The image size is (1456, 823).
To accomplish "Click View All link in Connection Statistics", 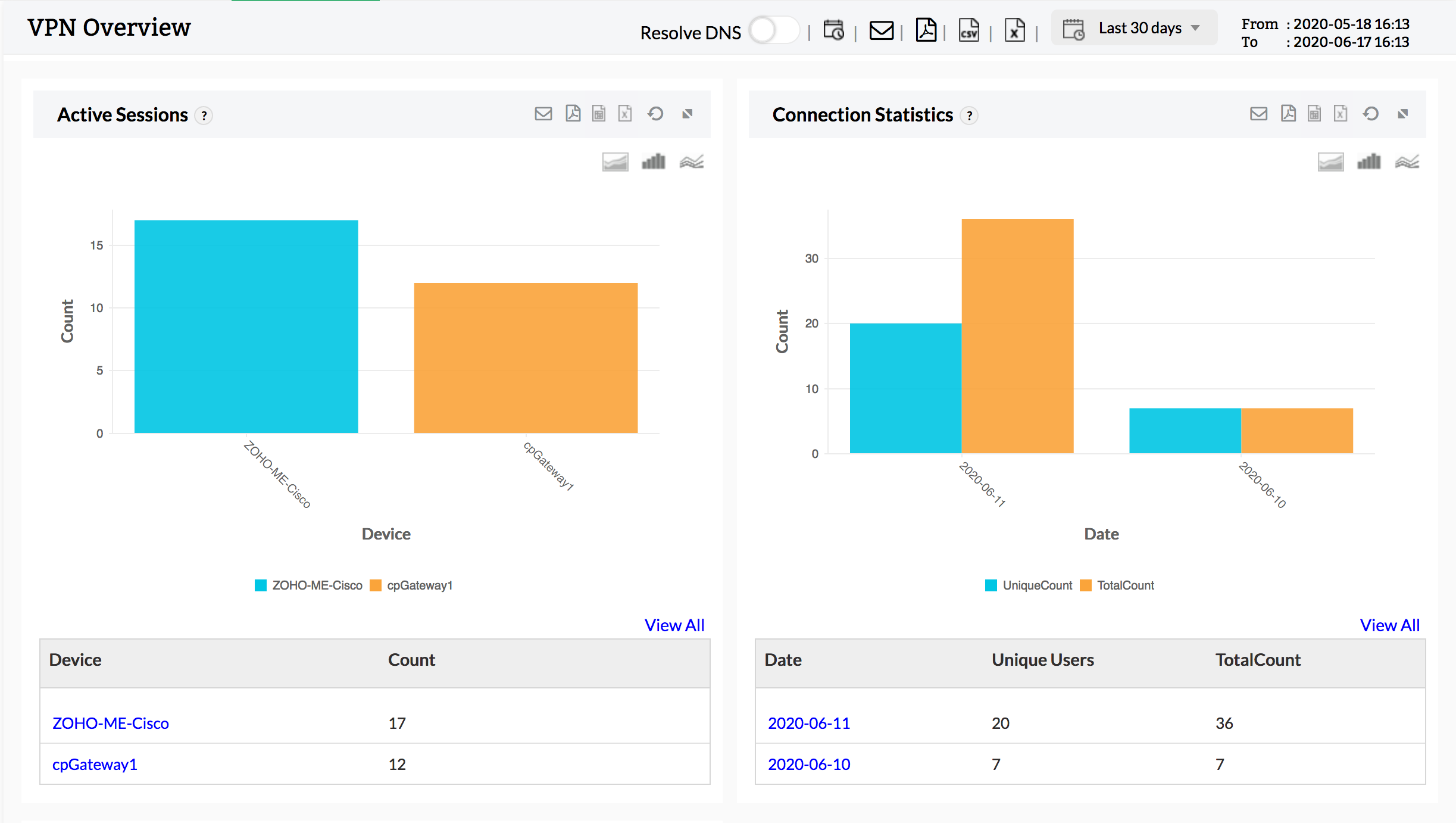I will tap(1390, 624).
